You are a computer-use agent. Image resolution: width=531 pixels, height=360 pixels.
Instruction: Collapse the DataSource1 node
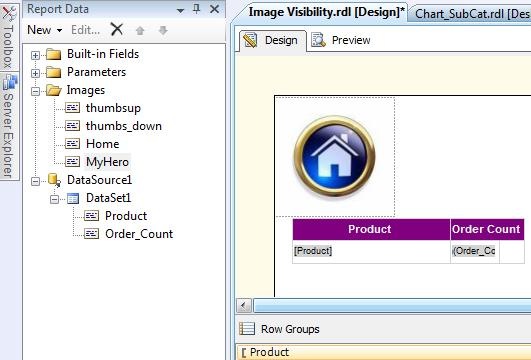point(35,181)
